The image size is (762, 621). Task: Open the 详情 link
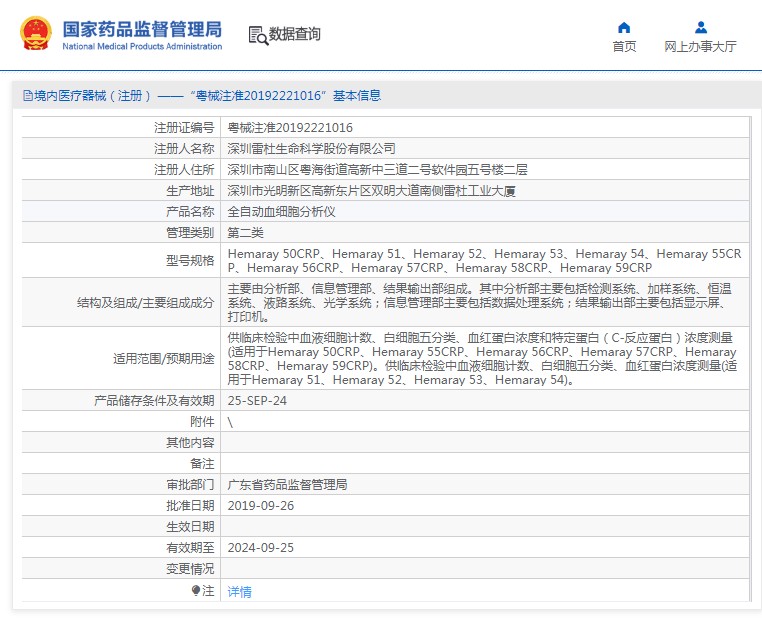point(240,592)
